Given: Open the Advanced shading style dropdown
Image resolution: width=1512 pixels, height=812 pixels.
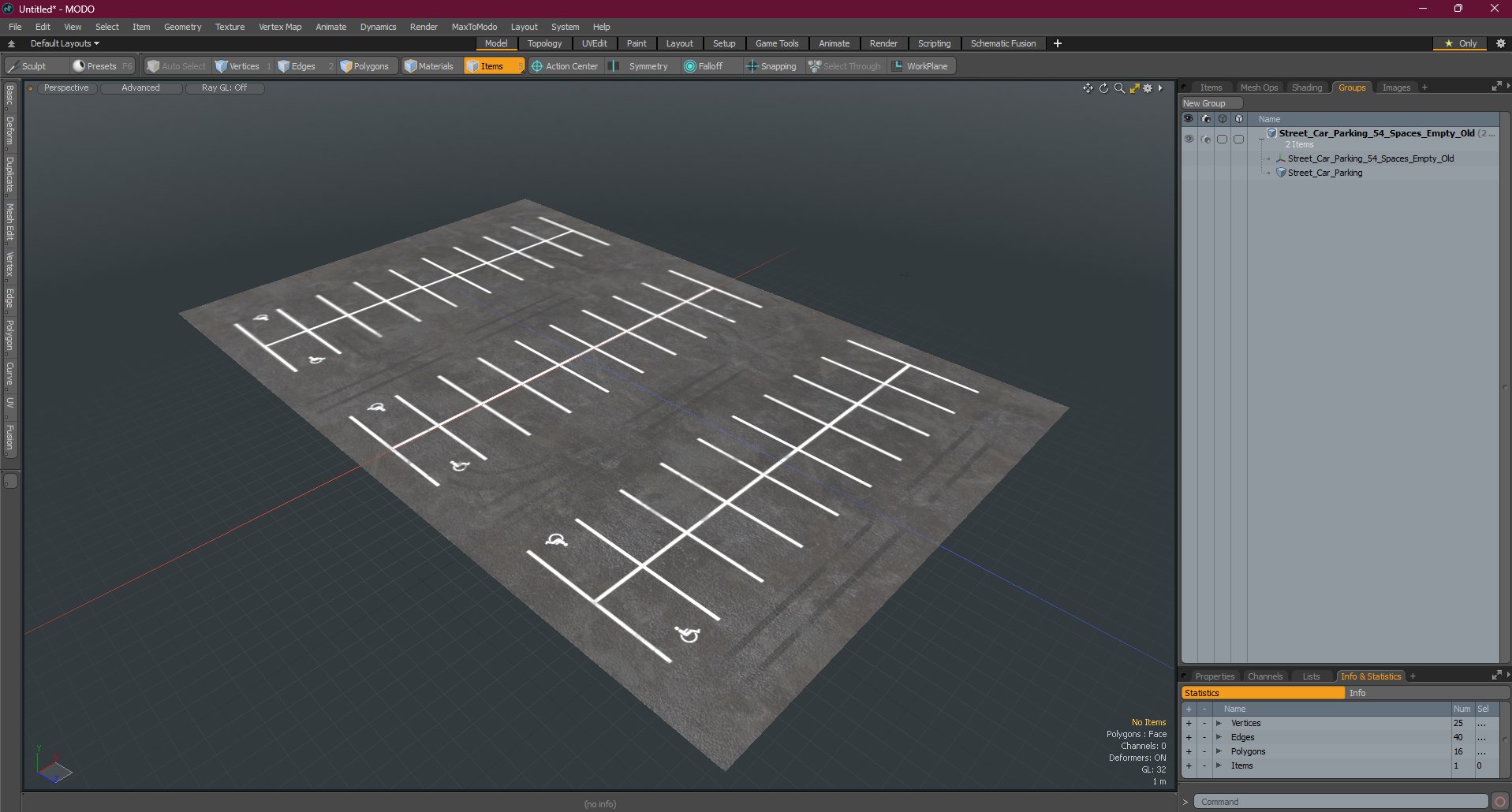Looking at the screenshot, I should 140,88.
